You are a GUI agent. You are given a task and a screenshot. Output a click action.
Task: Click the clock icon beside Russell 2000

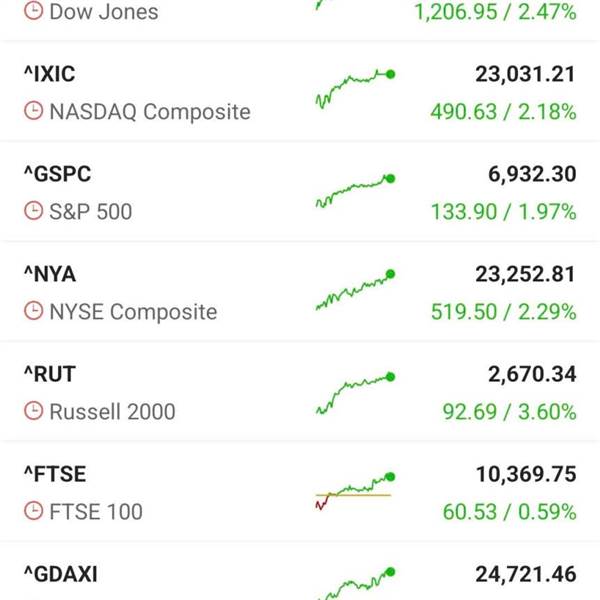click(34, 412)
